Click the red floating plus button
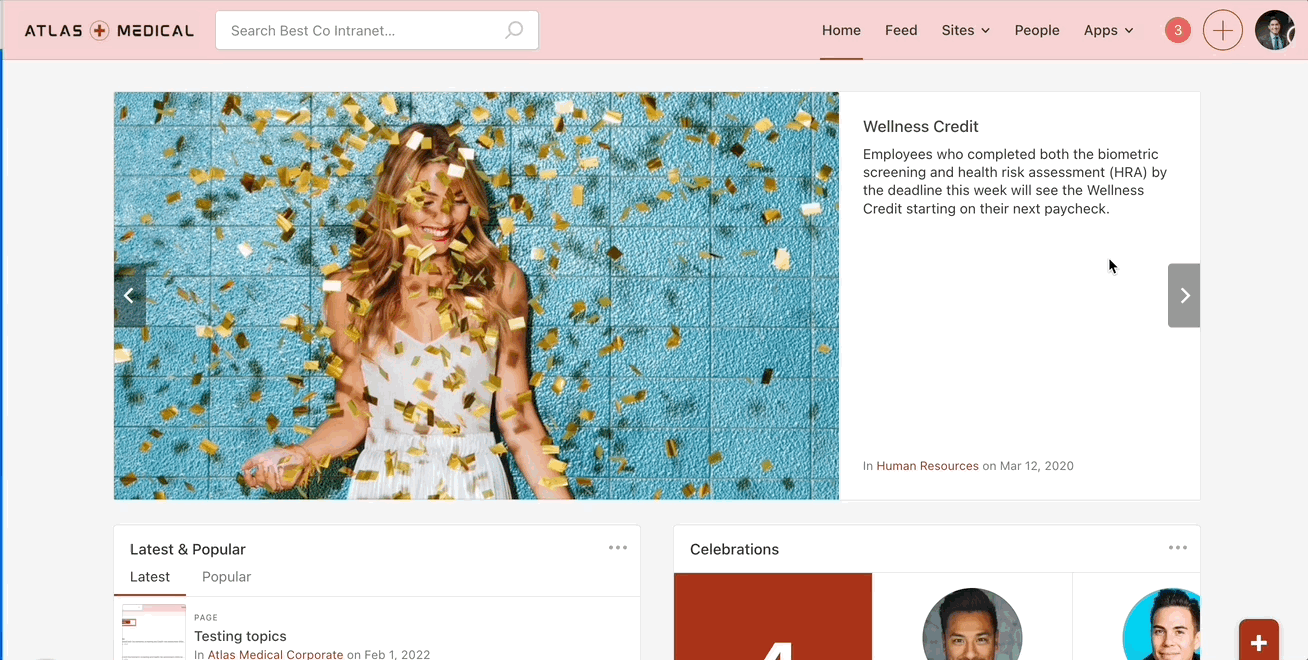This screenshot has height=660, width=1308. coord(1259,640)
